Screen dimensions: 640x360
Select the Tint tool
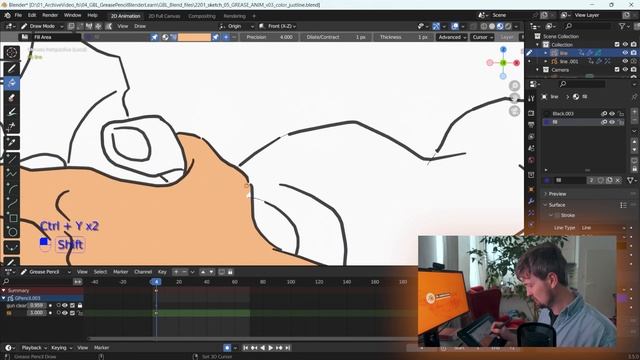(x=11, y=112)
